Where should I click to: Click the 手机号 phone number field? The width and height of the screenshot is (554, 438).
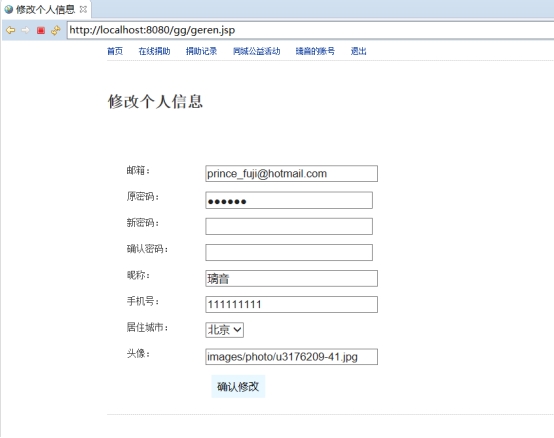click(291, 304)
